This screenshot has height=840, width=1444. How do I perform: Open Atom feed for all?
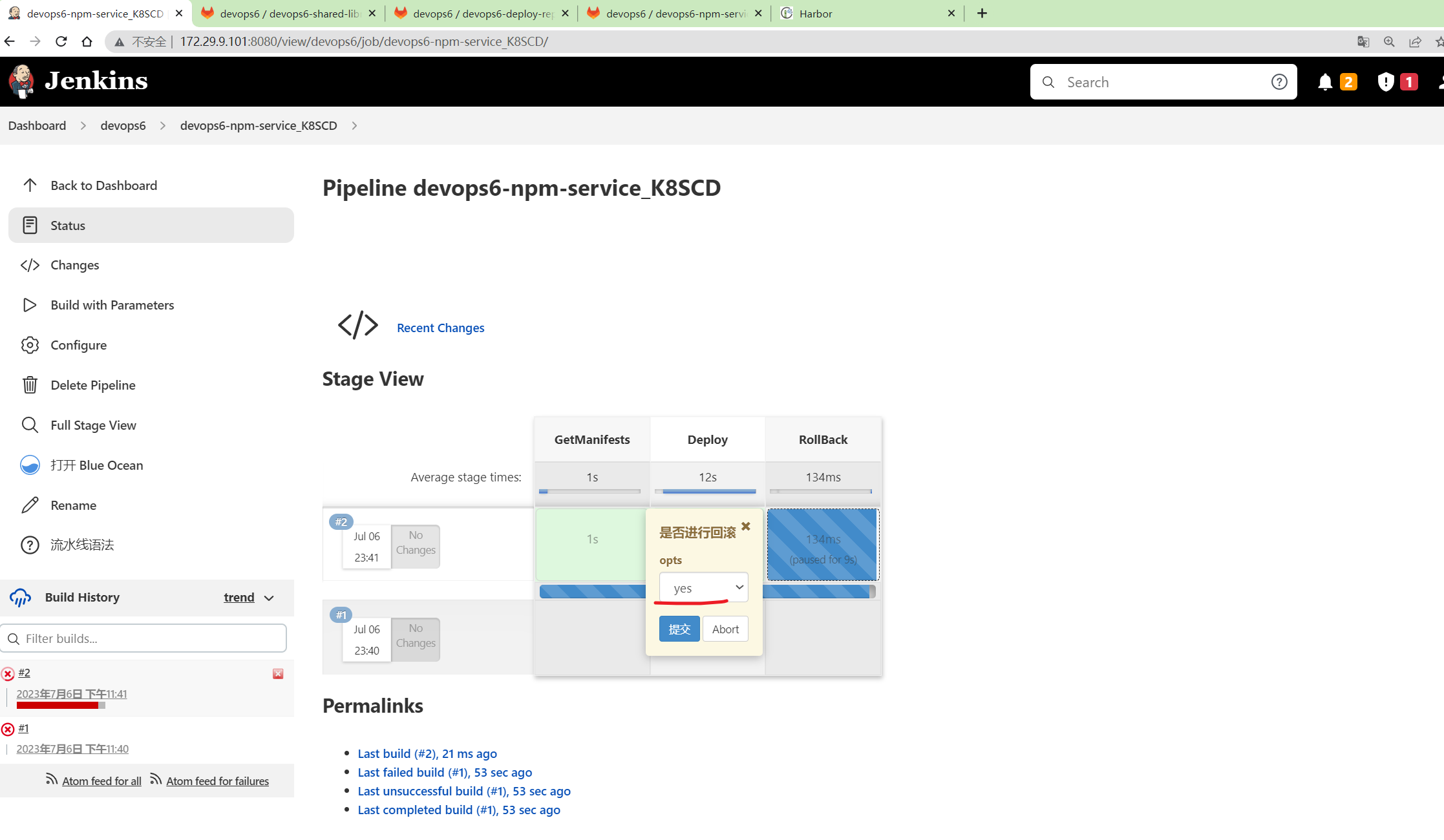pyautogui.click(x=101, y=781)
